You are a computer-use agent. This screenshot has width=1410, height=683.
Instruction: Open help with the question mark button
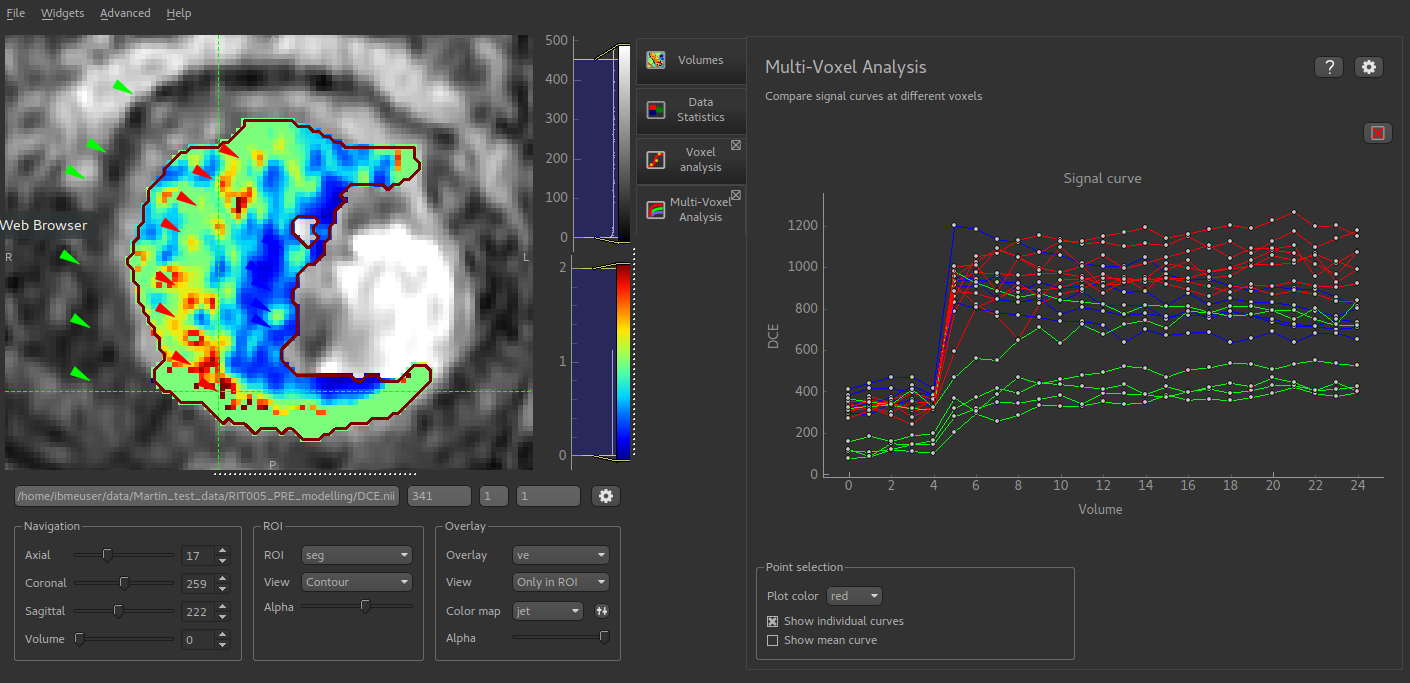[1328, 67]
